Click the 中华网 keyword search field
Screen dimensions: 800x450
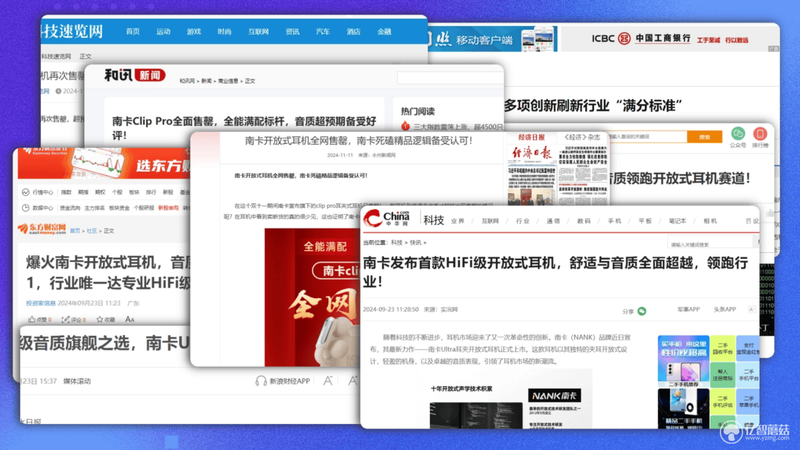[710, 244]
